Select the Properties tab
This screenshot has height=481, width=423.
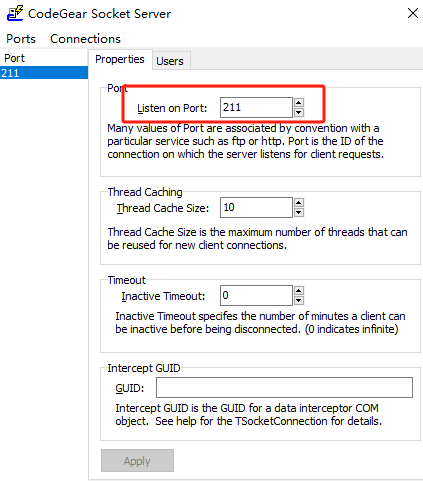pyautogui.click(x=120, y=59)
